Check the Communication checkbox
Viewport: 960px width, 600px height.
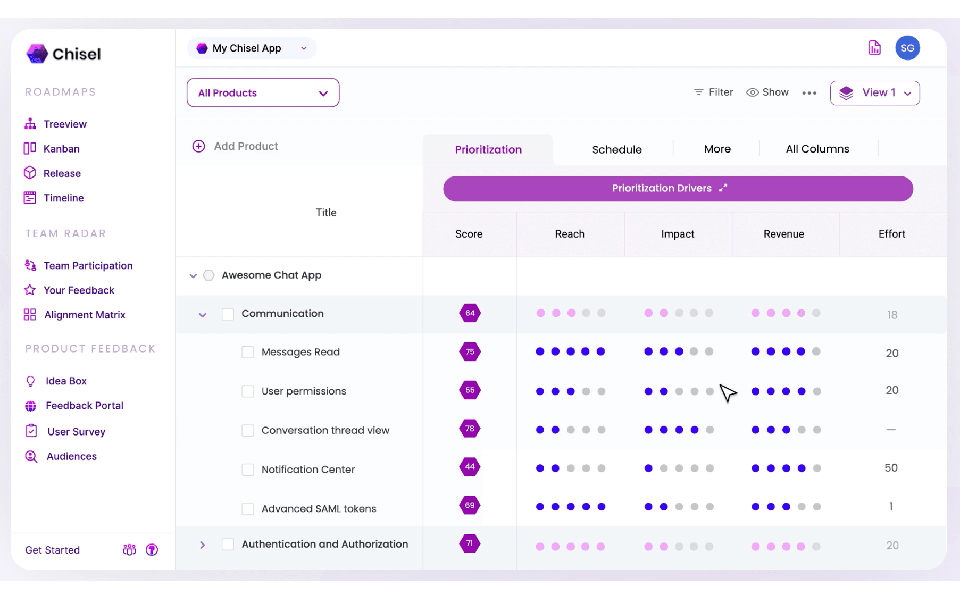tap(228, 314)
